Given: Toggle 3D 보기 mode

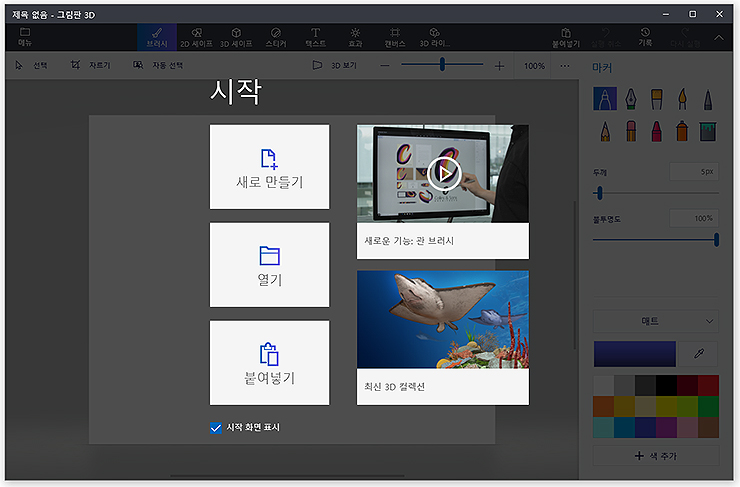Looking at the screenshot, I should [335, 66].
